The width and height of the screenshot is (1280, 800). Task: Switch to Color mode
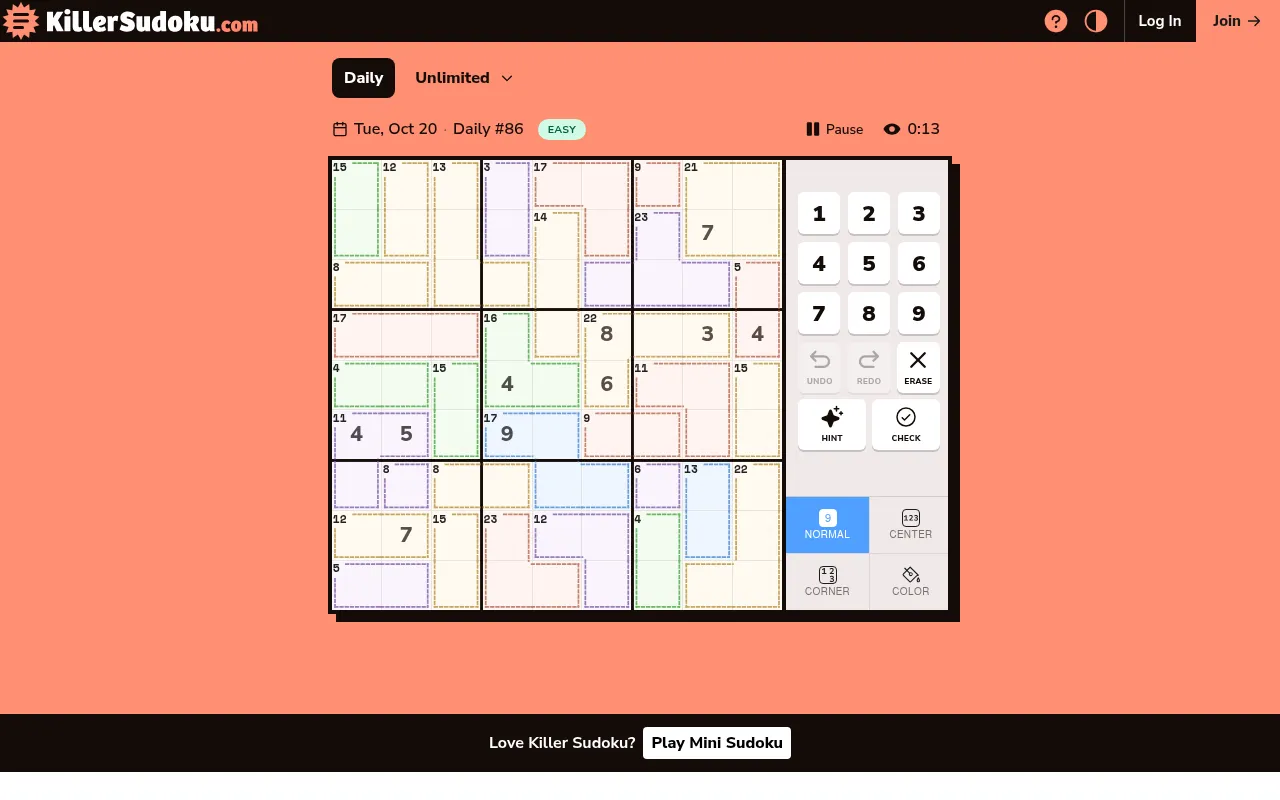pos(910,582)
